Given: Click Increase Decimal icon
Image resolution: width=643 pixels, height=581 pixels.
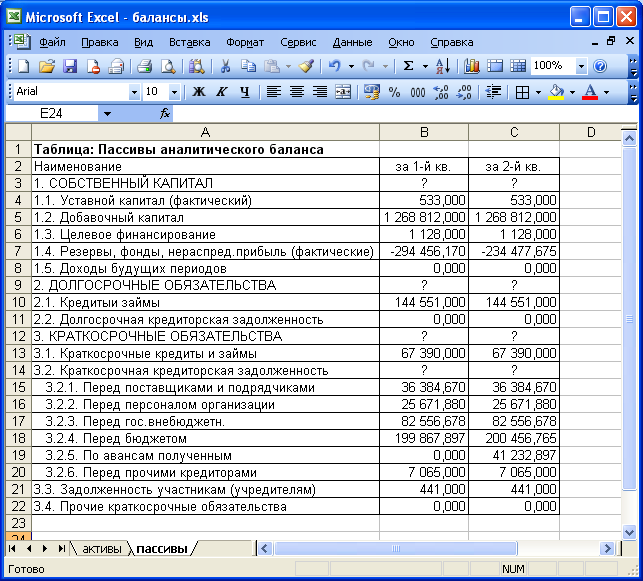Looking at the screenshot, I should pyautogui.click(x=441, y=92).
